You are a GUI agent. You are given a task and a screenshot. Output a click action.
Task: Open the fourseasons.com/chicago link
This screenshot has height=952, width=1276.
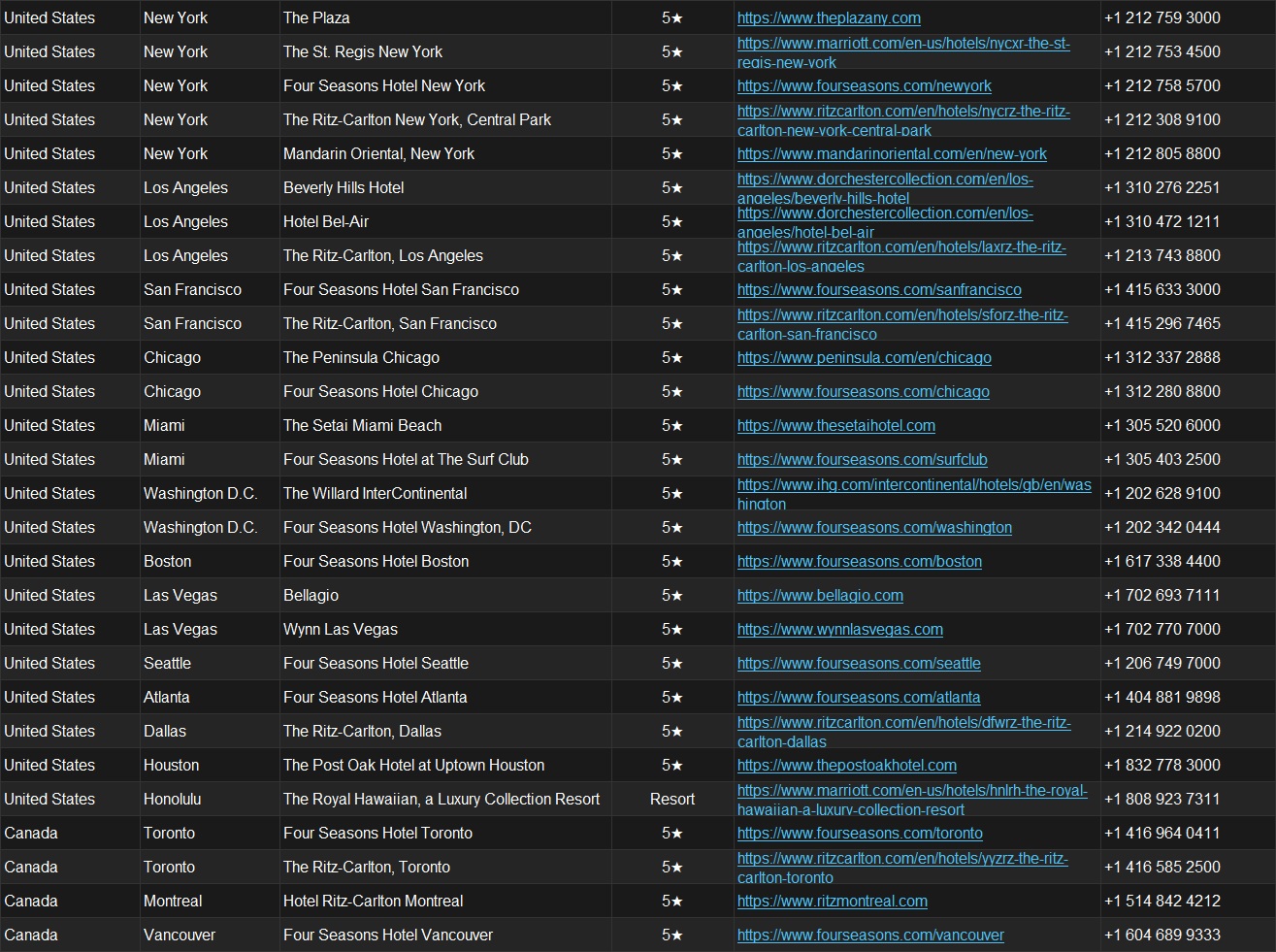point(864,391)
